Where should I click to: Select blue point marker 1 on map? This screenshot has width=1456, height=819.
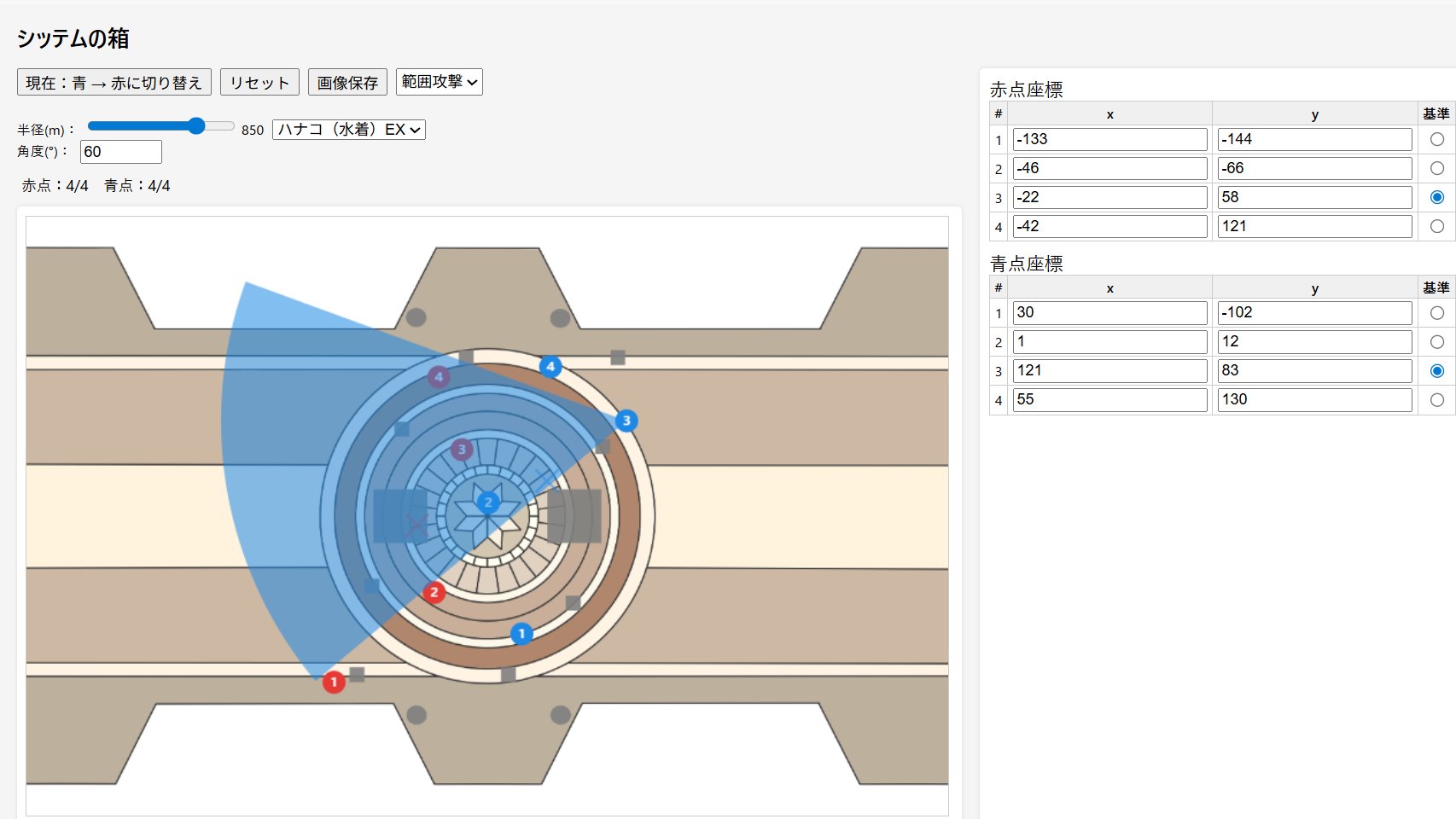click(521, 634)
